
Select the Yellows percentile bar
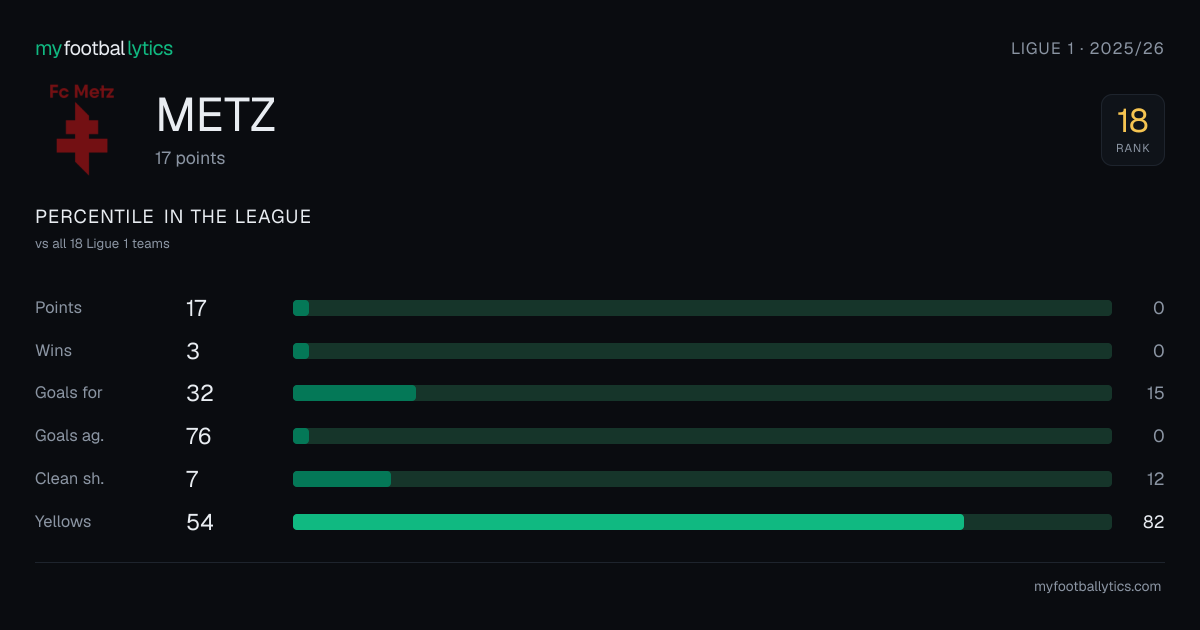702,522
